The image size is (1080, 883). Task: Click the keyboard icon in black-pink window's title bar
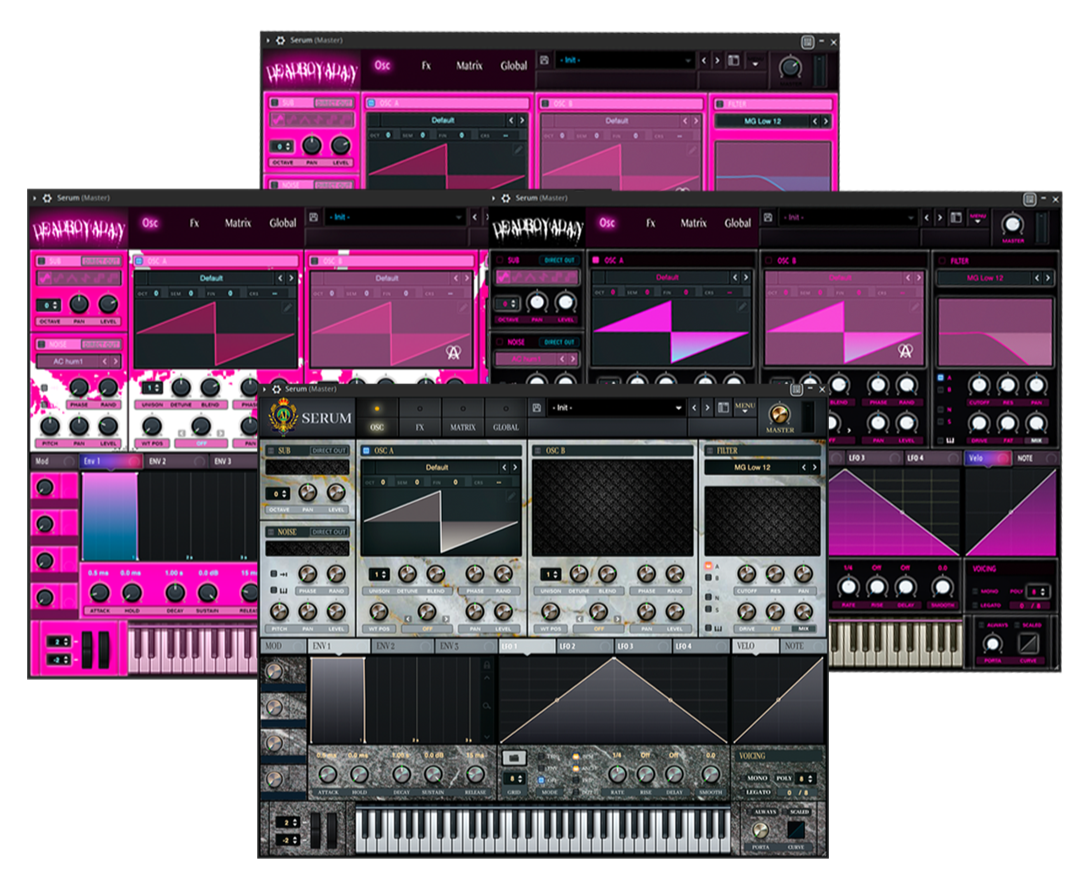point(1030,199)
